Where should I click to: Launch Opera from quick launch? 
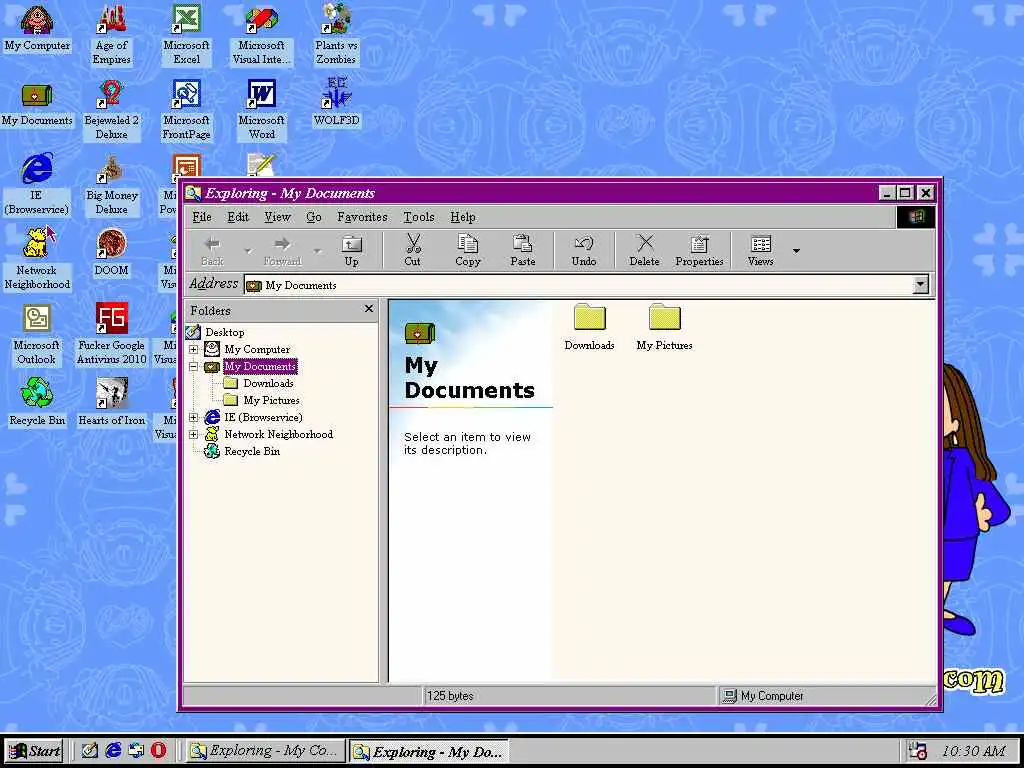[x=158, y=751]
